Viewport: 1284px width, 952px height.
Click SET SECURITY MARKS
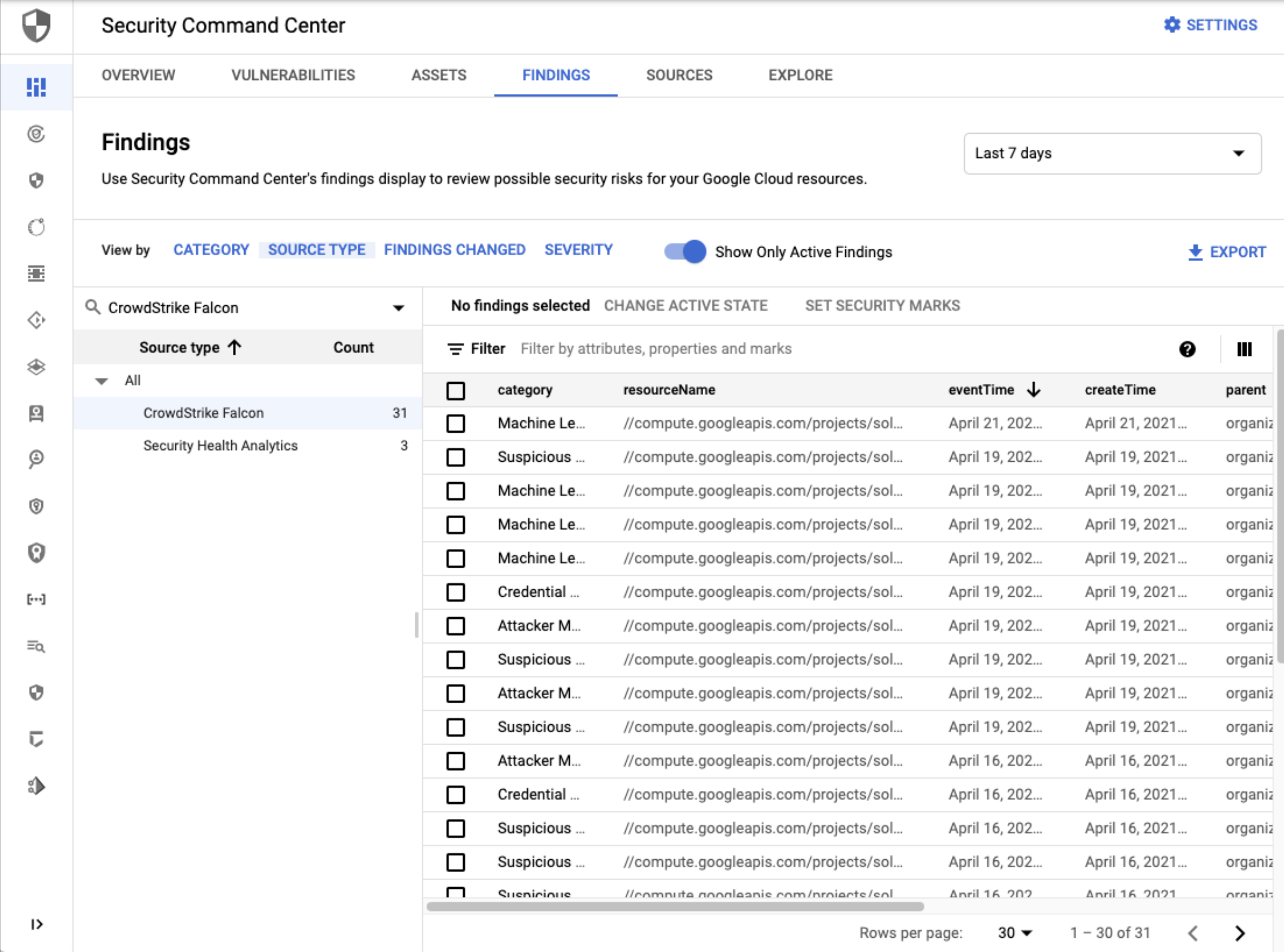pyautogui.click(x=882, y=305)
